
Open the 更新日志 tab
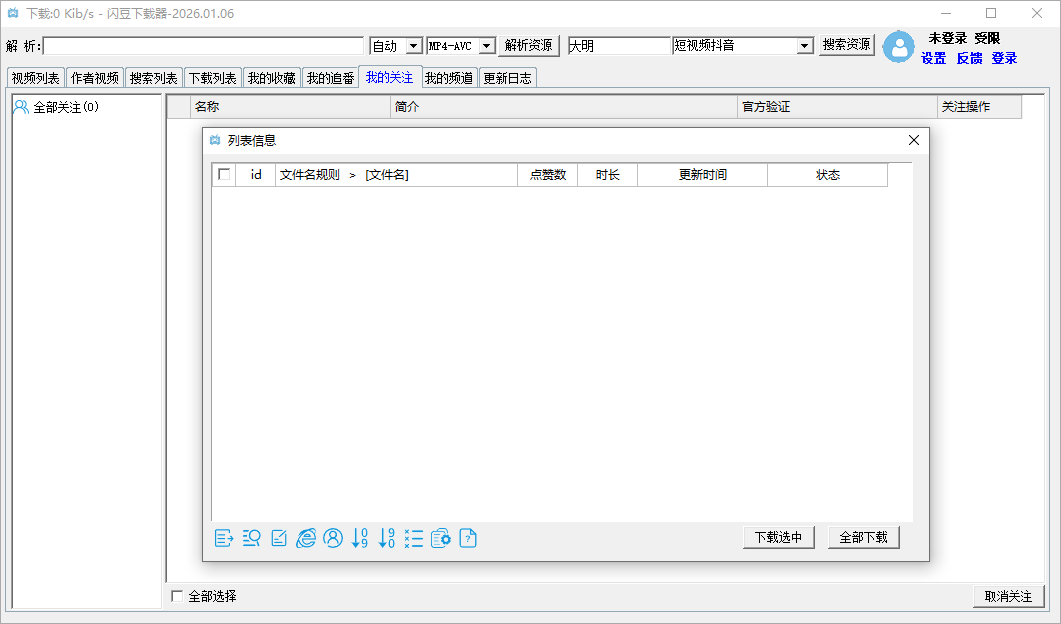click(x=507, y=78)
